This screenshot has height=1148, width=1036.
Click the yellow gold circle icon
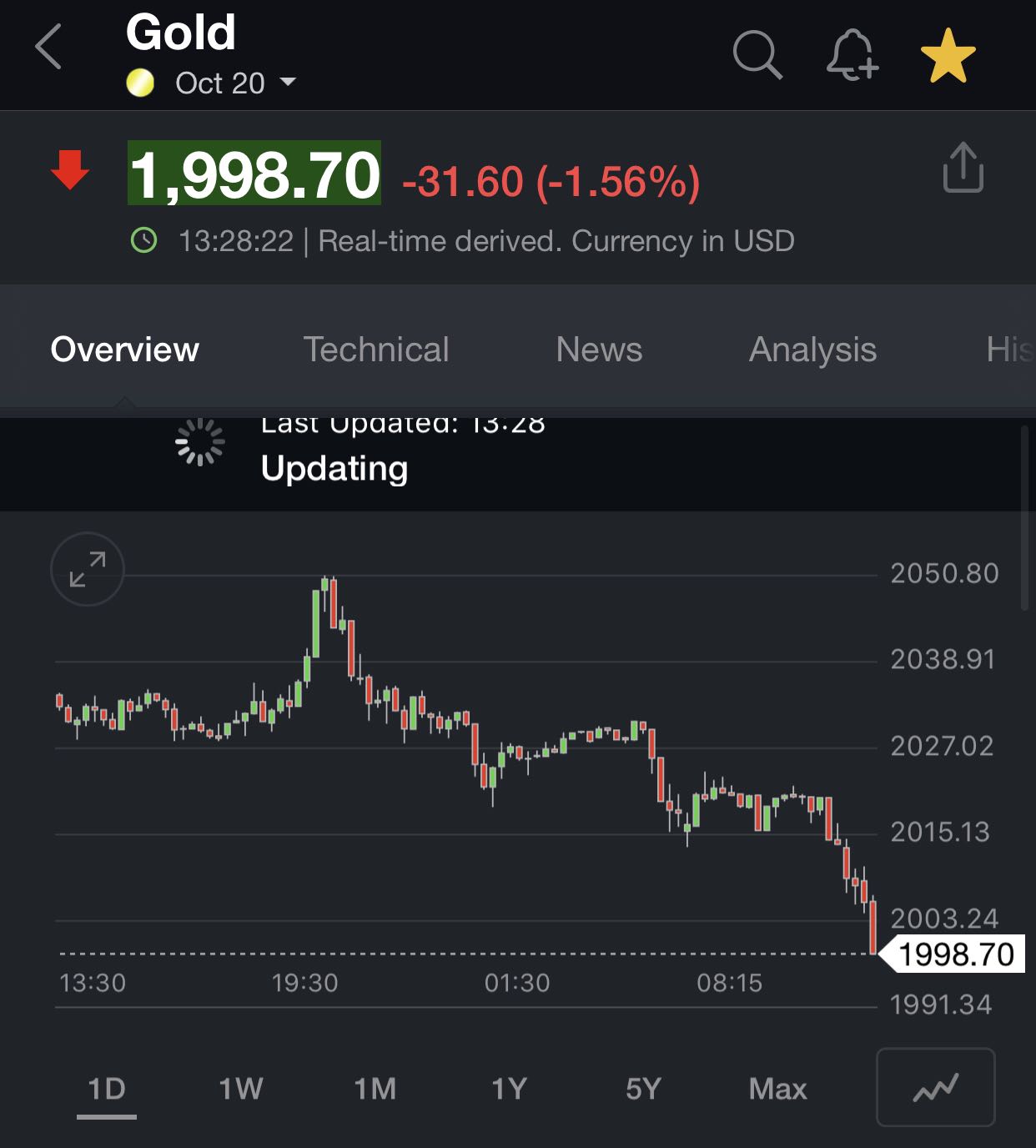(x=140, y=83)
